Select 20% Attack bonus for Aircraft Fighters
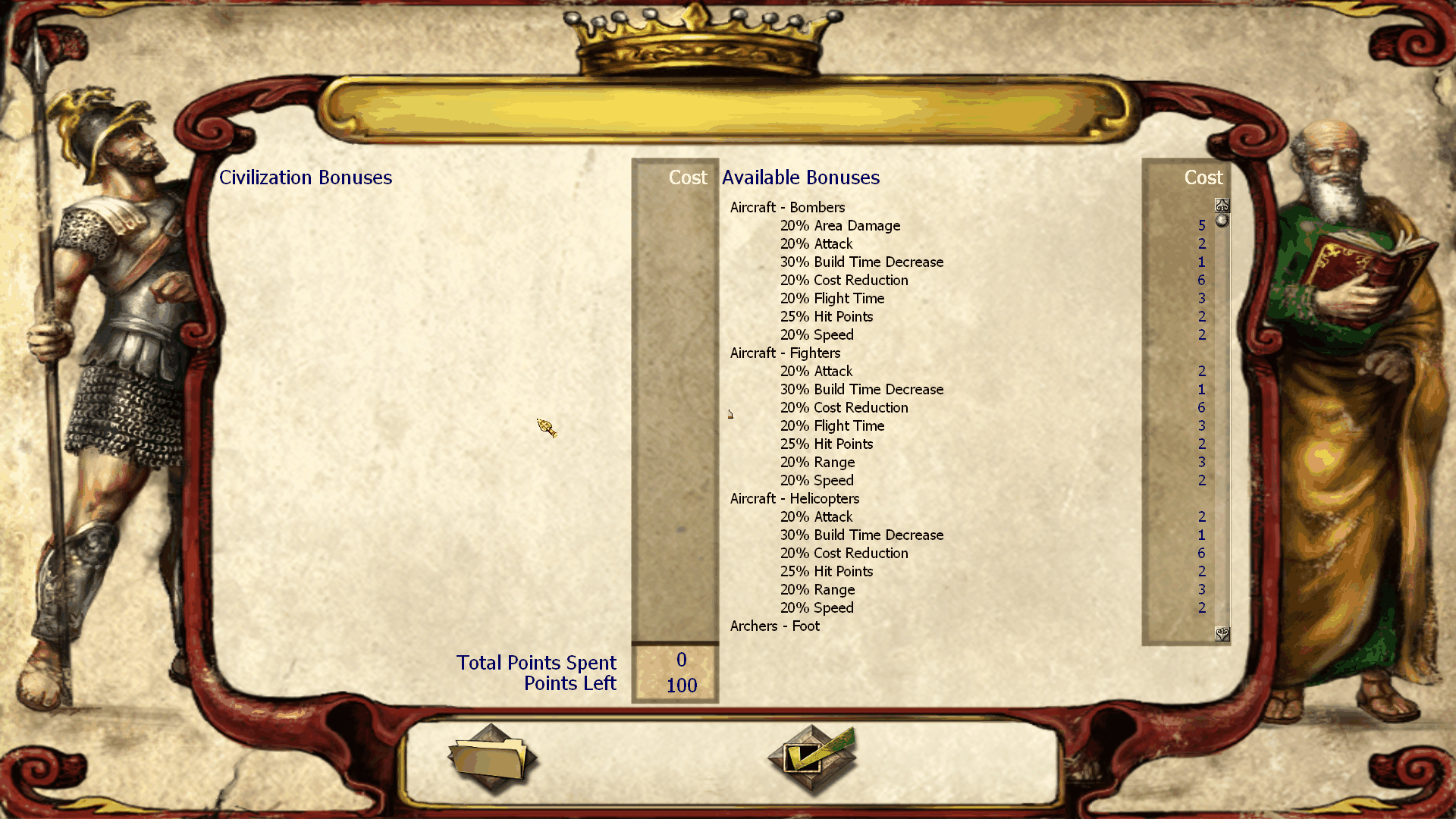Screen dimensions: 1456x819 click(817, 371)
